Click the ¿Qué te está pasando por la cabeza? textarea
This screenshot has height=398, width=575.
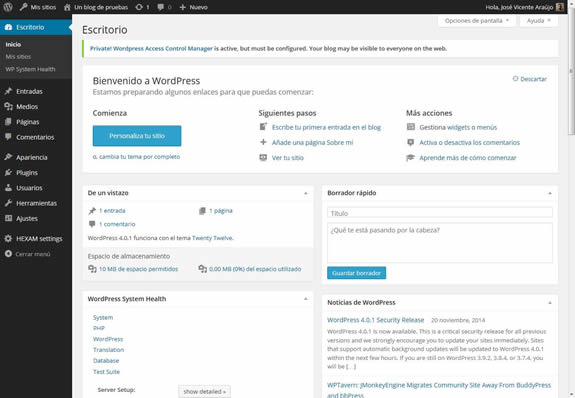(440, 242)
